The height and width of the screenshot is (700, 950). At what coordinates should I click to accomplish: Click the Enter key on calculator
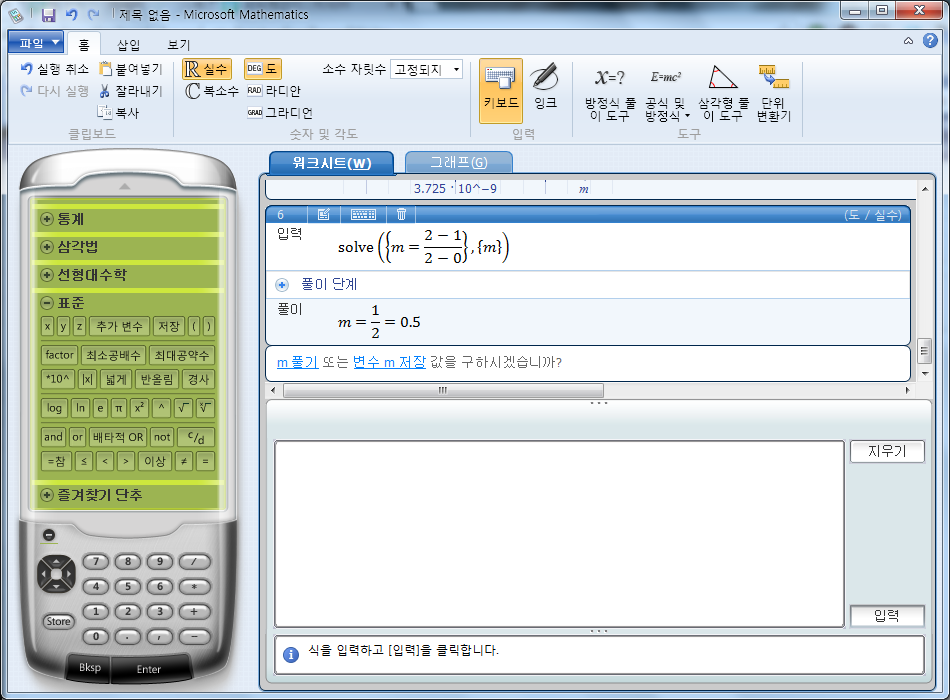click(149, 669)
